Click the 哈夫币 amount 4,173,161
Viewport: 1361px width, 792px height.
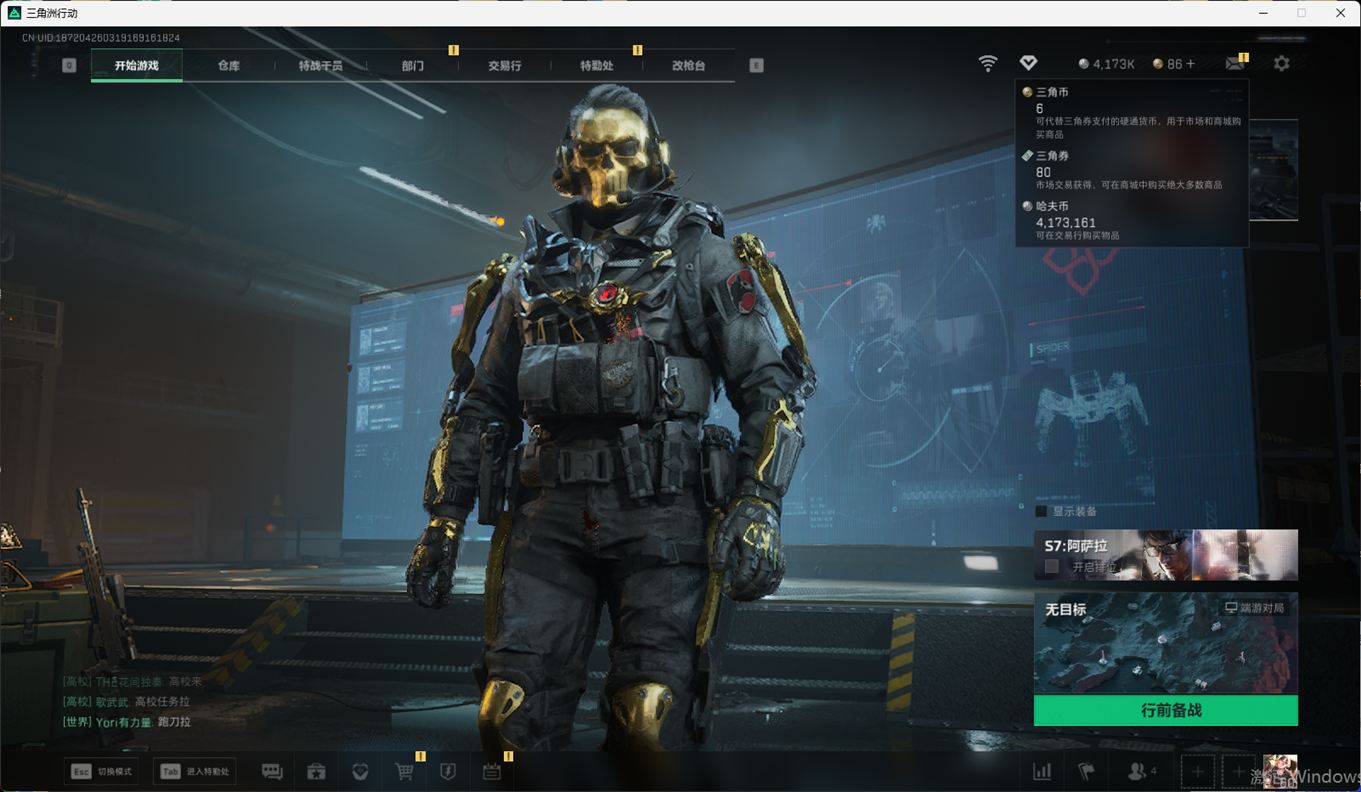point(1066,223)
